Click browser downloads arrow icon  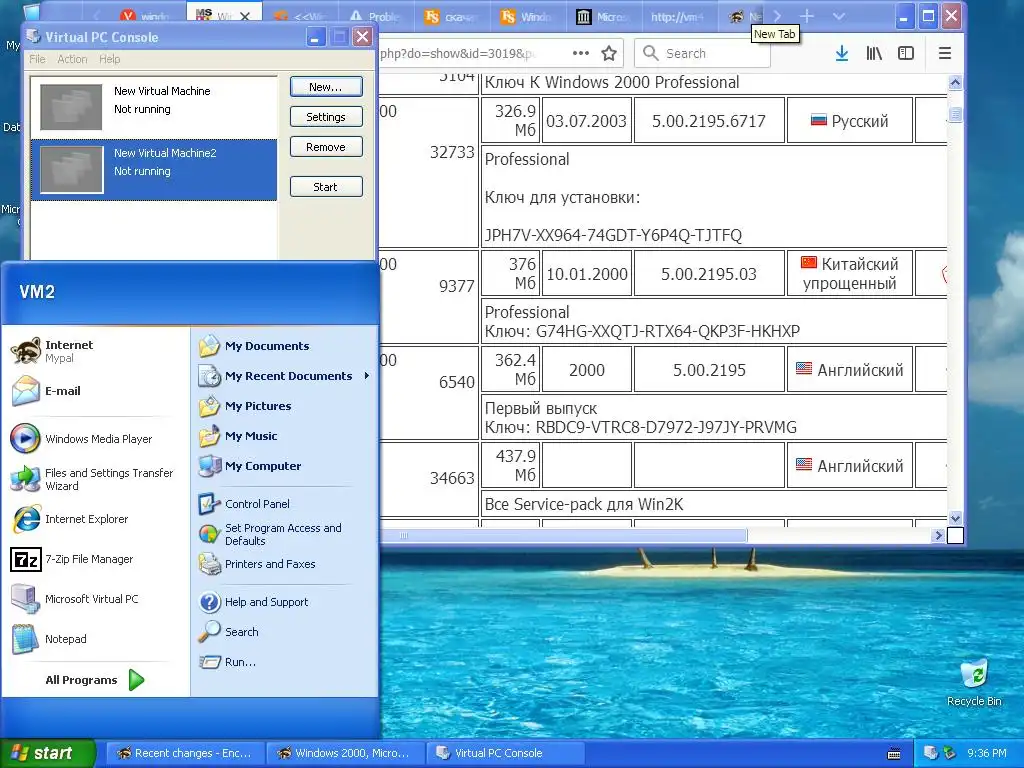tap(842, 54)
